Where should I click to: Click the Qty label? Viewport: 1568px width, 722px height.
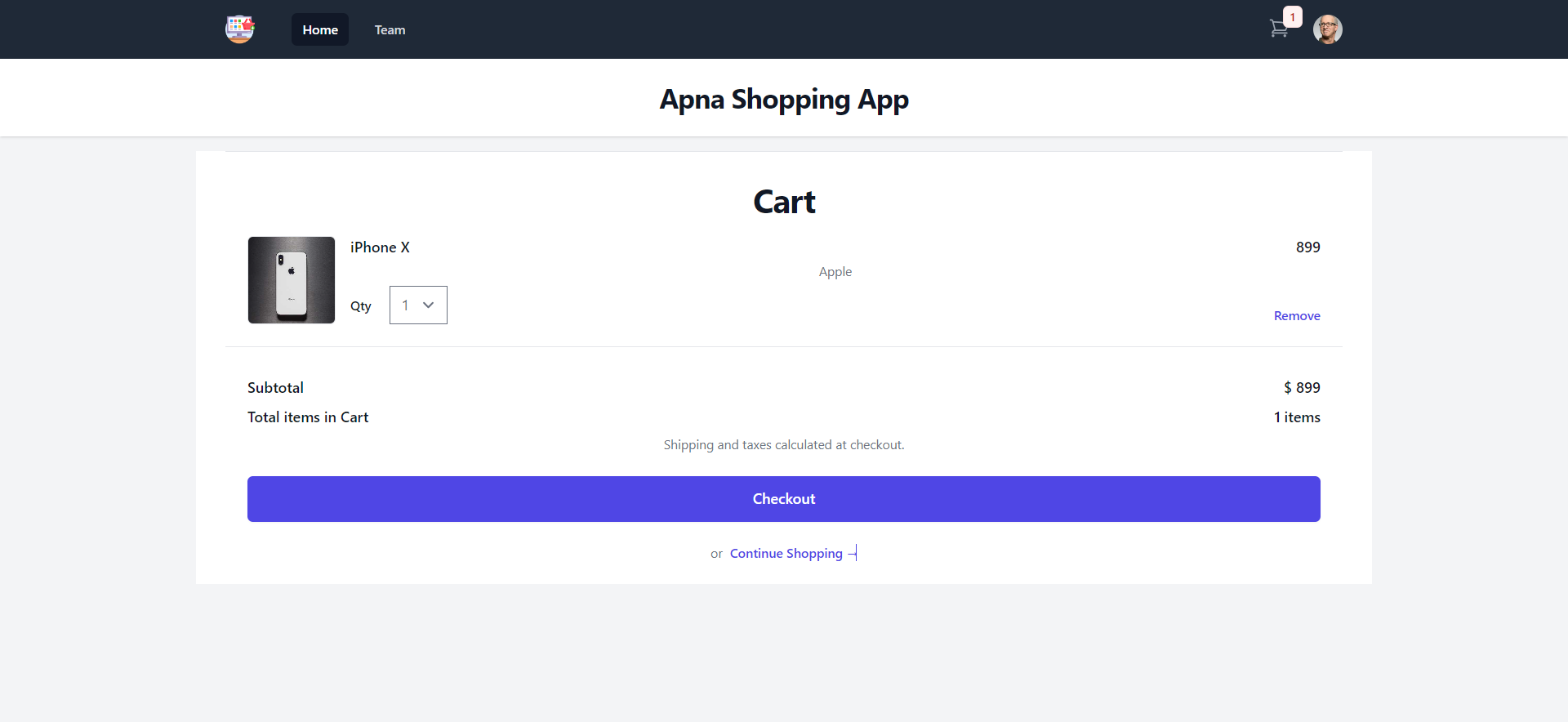click(x=361, y=306)
